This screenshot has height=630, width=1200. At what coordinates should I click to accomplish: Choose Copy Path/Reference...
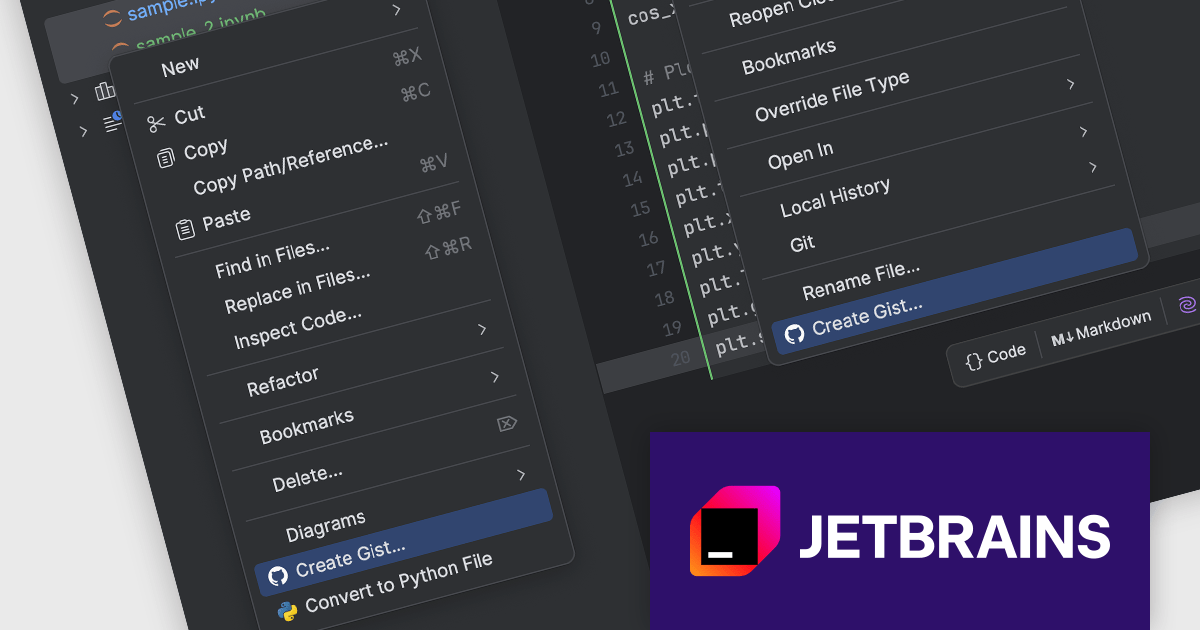pos(291,166)
